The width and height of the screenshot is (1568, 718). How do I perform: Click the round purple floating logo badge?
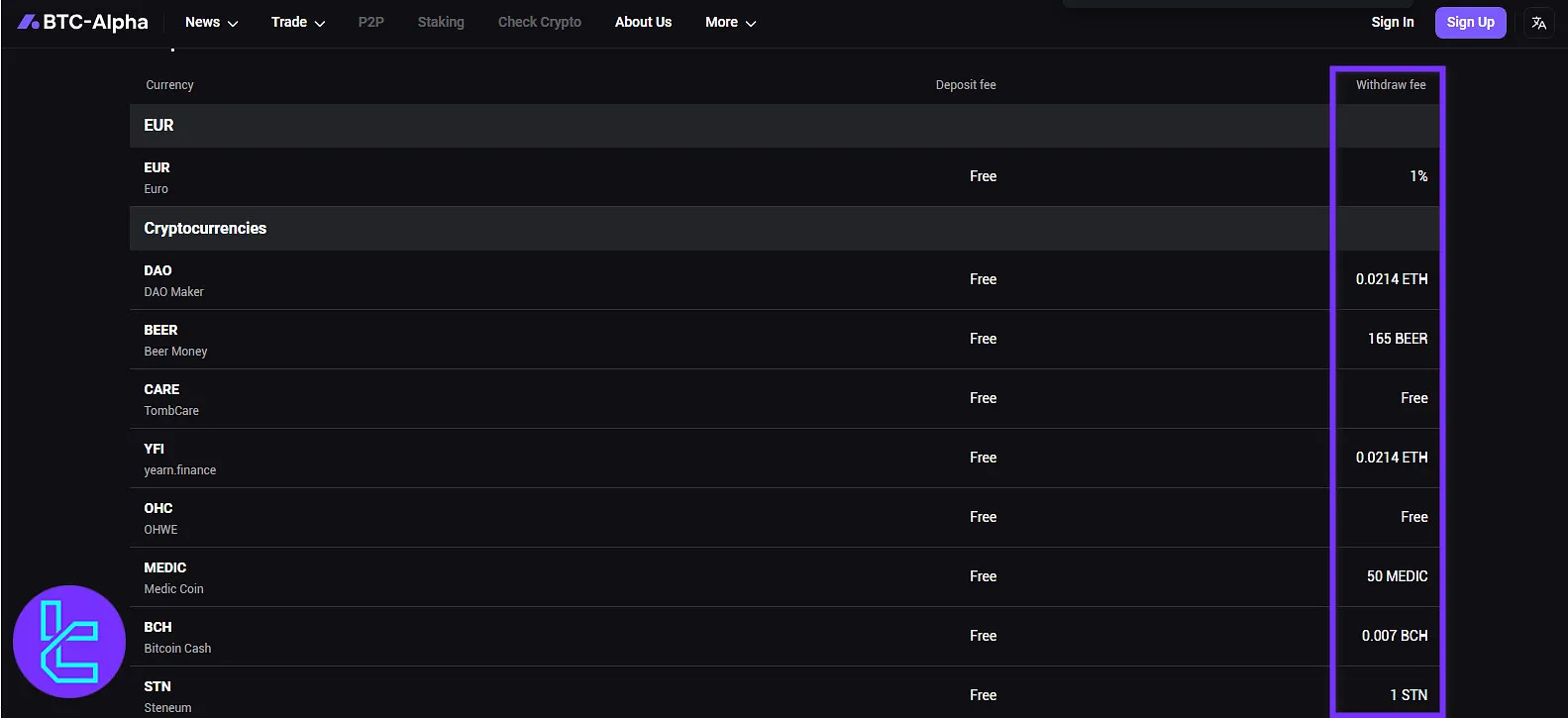coord(69,642)
